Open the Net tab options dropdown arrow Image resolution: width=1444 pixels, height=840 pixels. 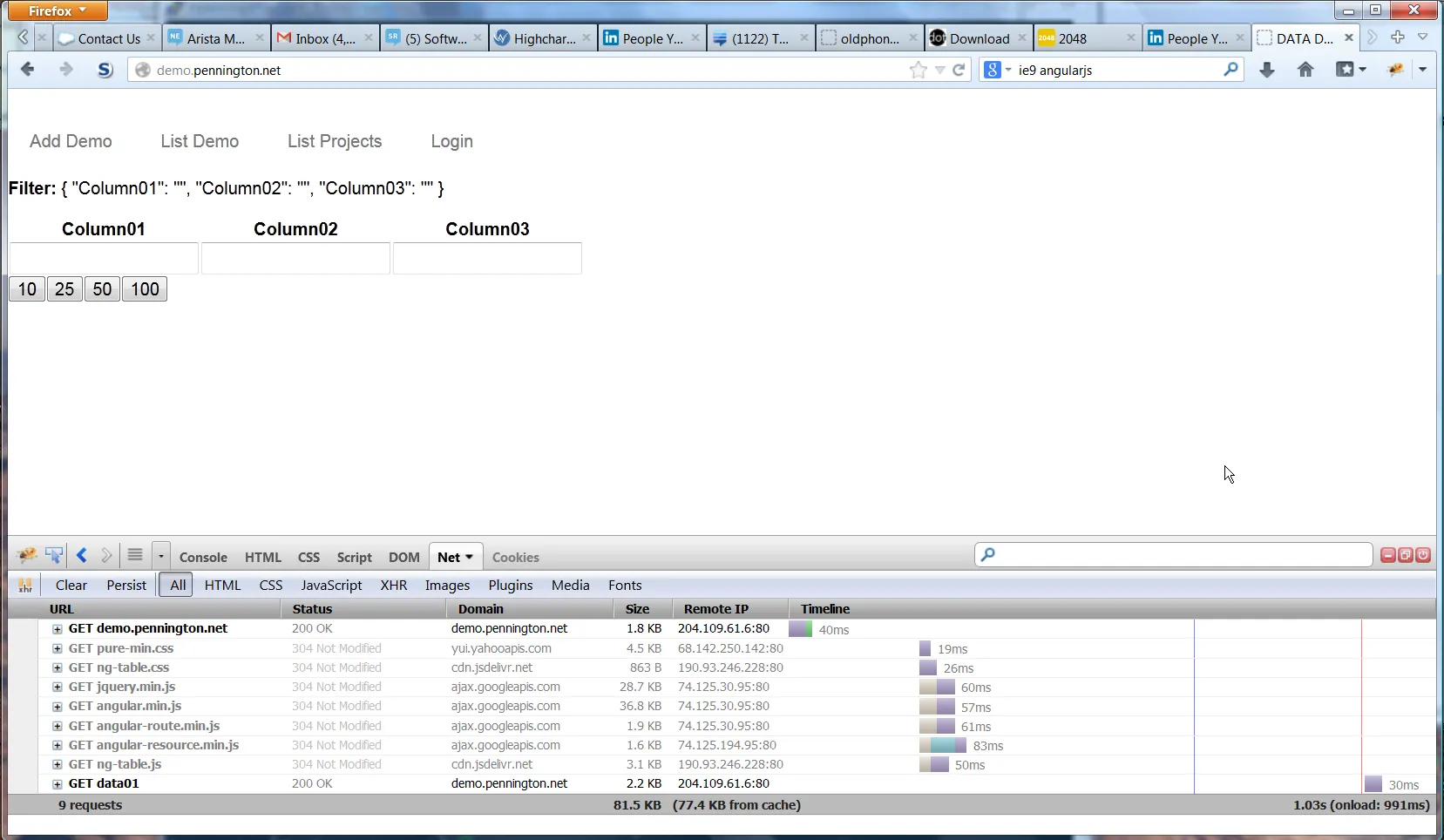pyautogui.click(x=470, y=557)
